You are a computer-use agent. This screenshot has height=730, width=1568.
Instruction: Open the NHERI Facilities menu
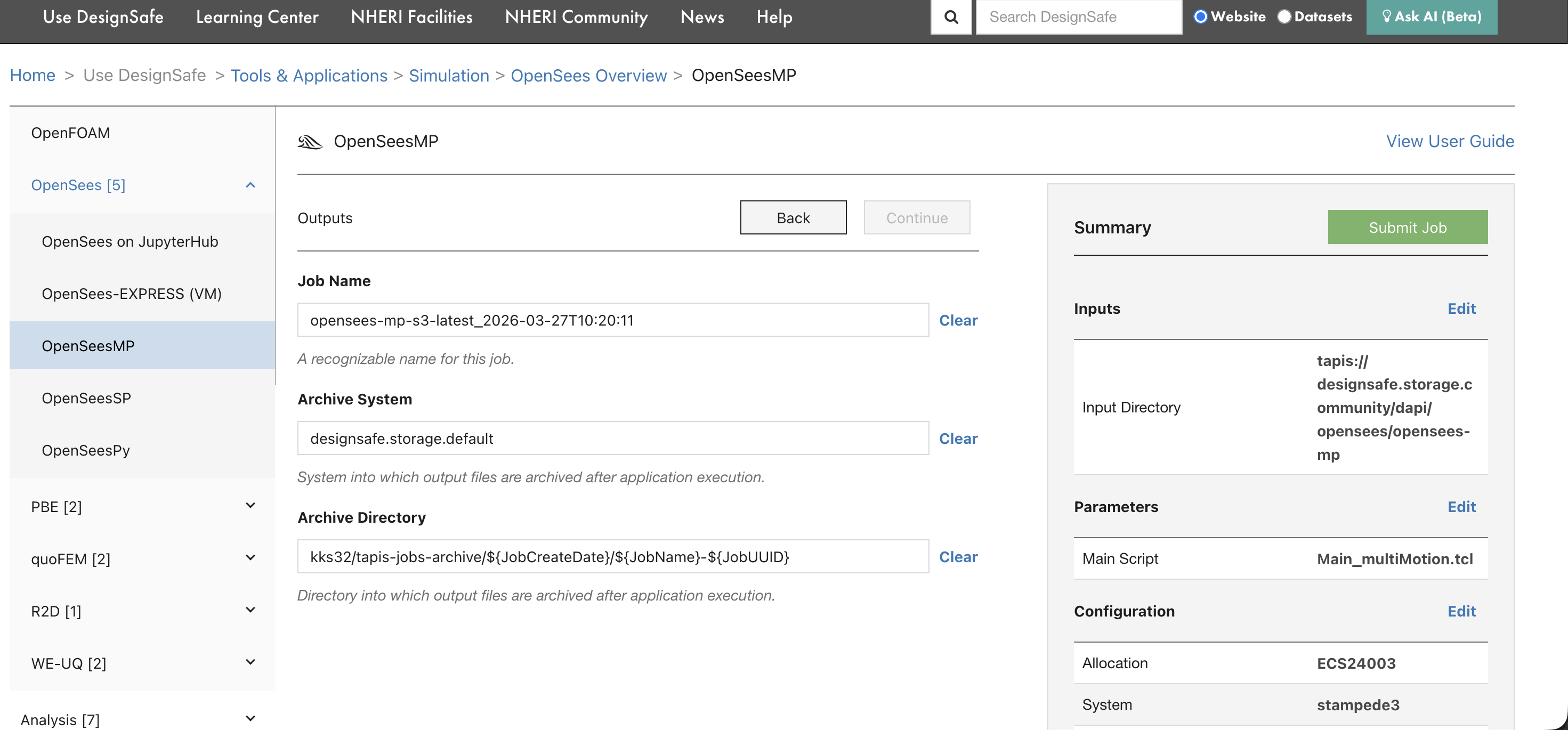[x=412, y=17]
